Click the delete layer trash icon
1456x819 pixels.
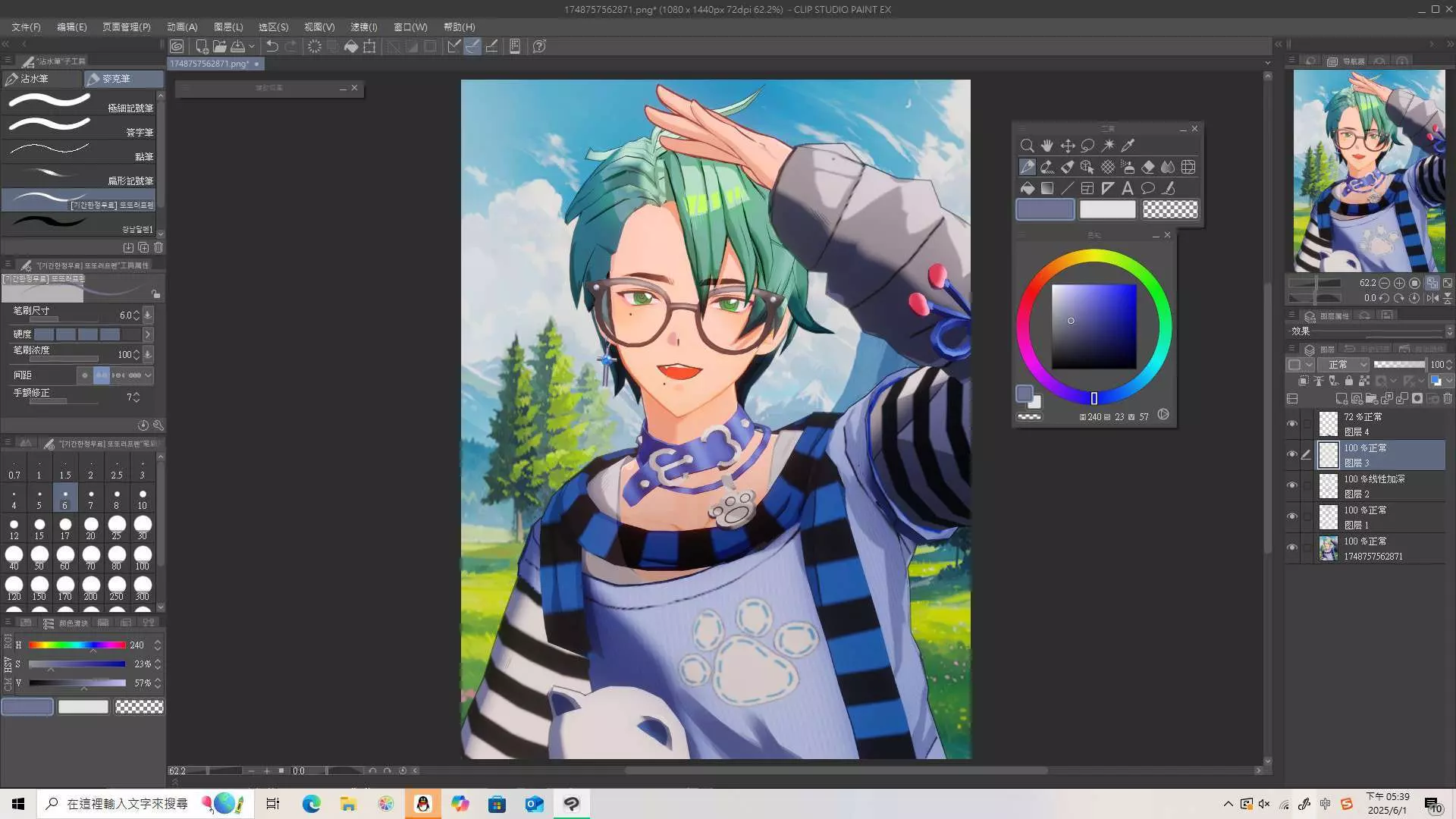coord(1448,399)
